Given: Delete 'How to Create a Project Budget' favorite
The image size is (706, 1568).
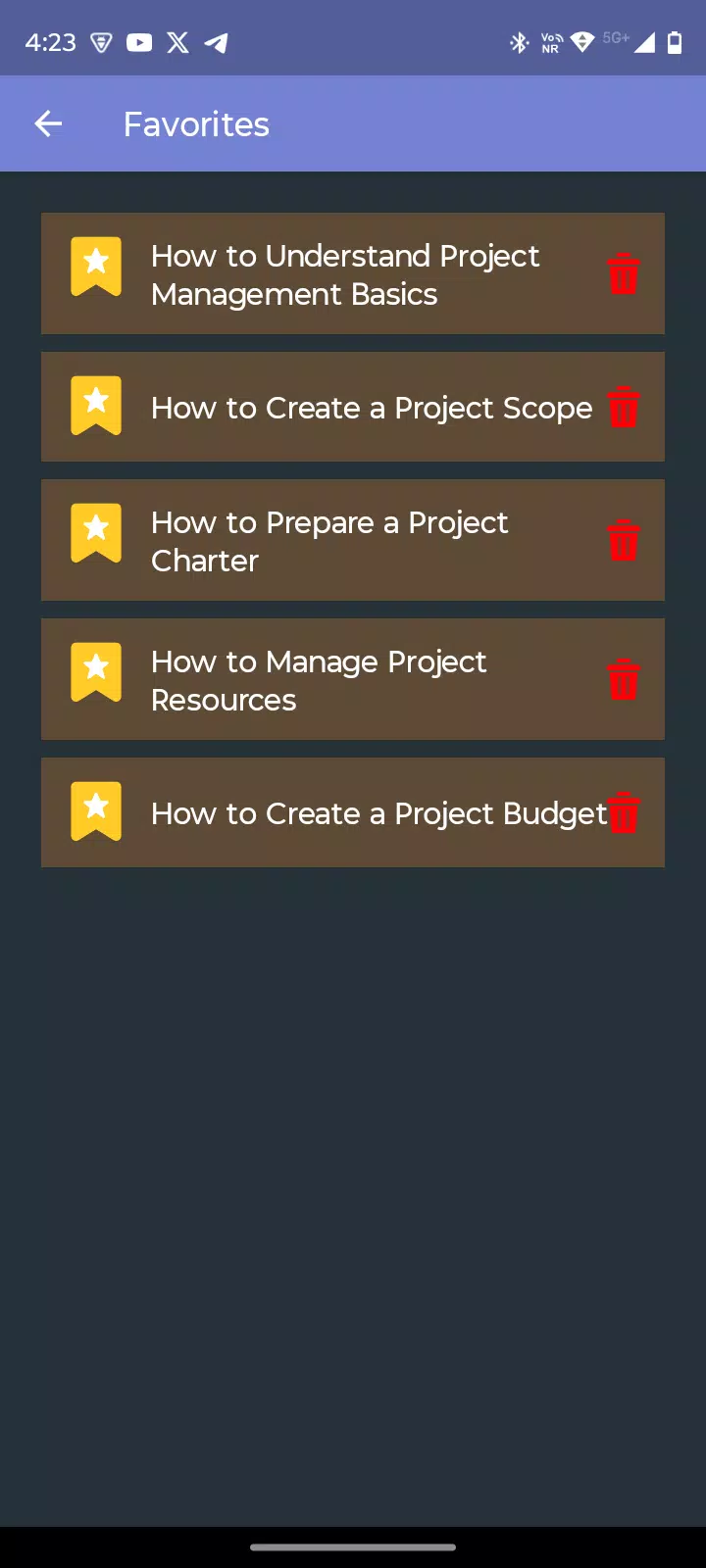Looking at the screenshot, I should (x=624, y=812).
